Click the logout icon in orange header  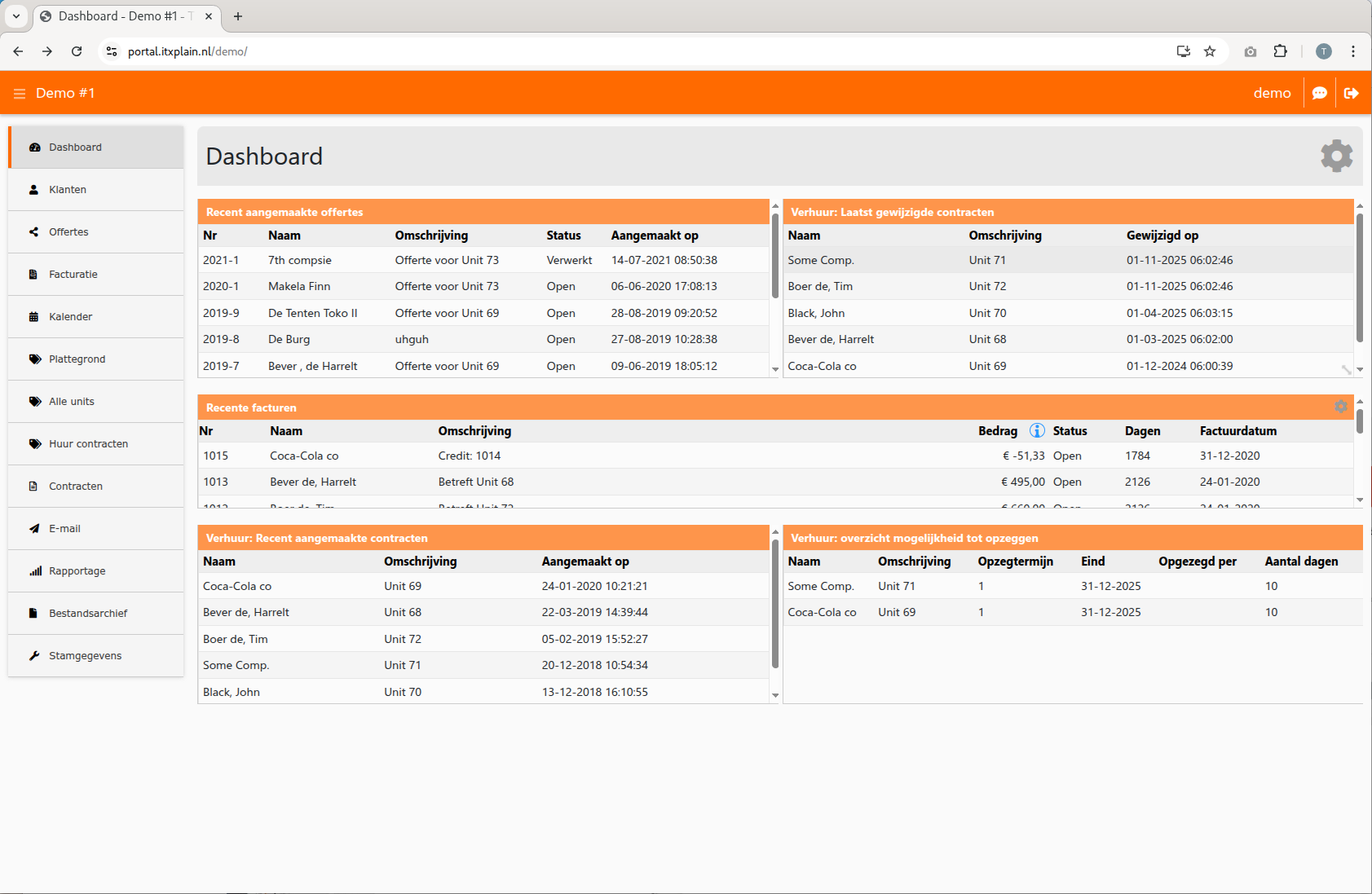point(1351,94)
